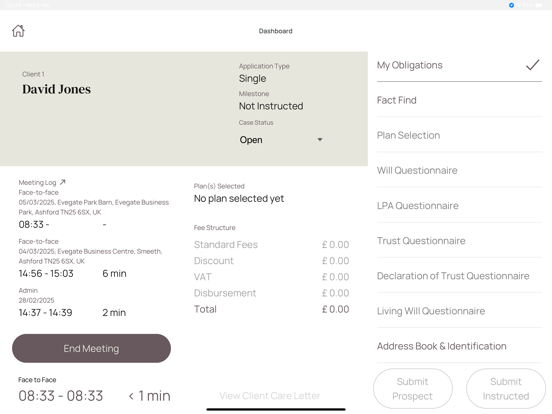The height and width of the screenshot is (414, 552).
Task: Select the Open case status field
Action: point(281,140)
